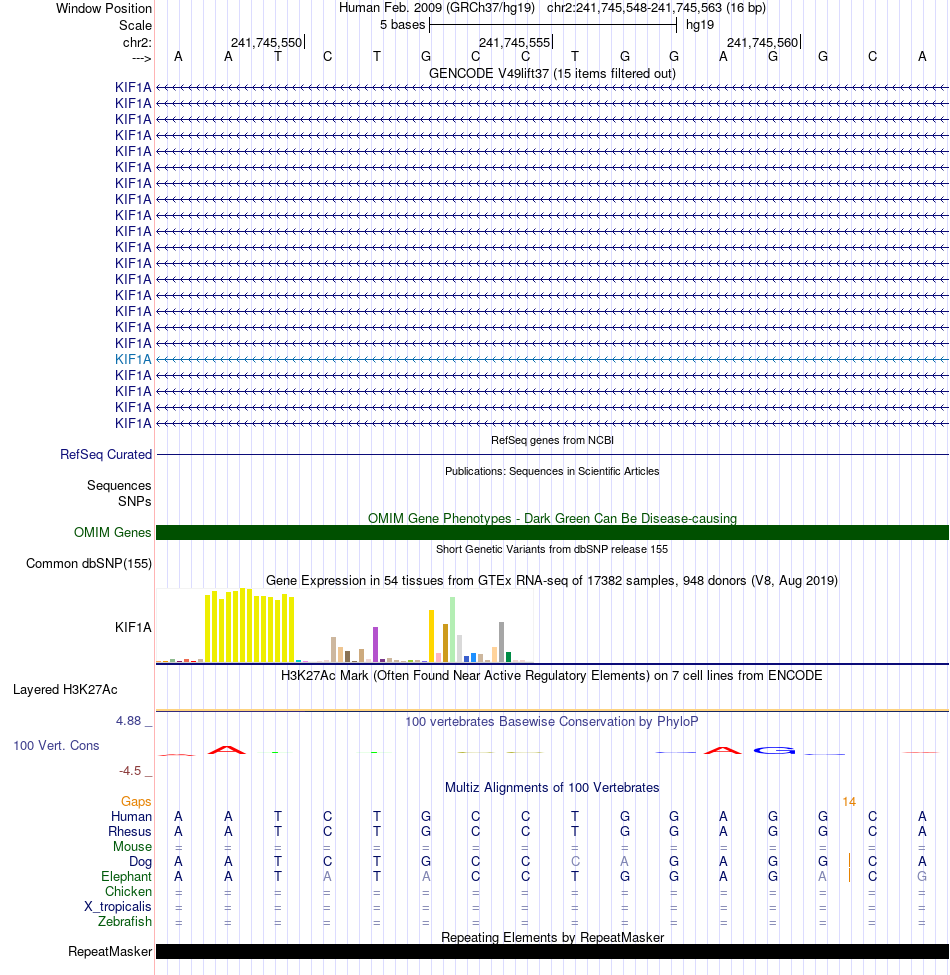
Task: Click position marker 241,745,550
Action: pos(266,42)
